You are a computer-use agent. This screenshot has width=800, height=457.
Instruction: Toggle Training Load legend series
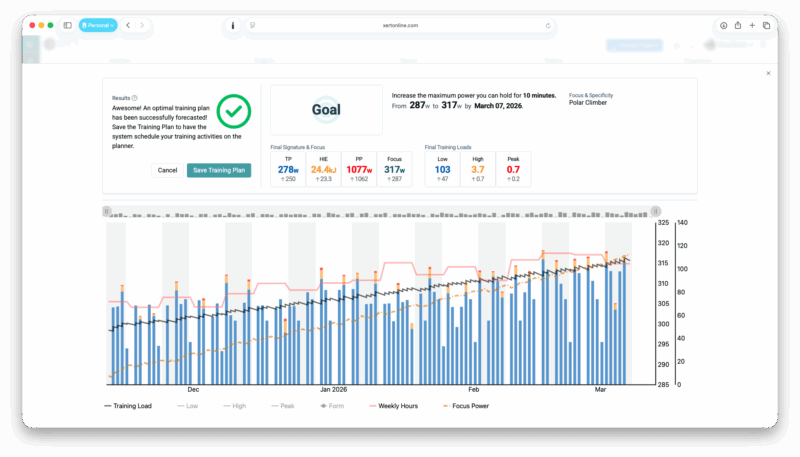(x=128, y=406)
